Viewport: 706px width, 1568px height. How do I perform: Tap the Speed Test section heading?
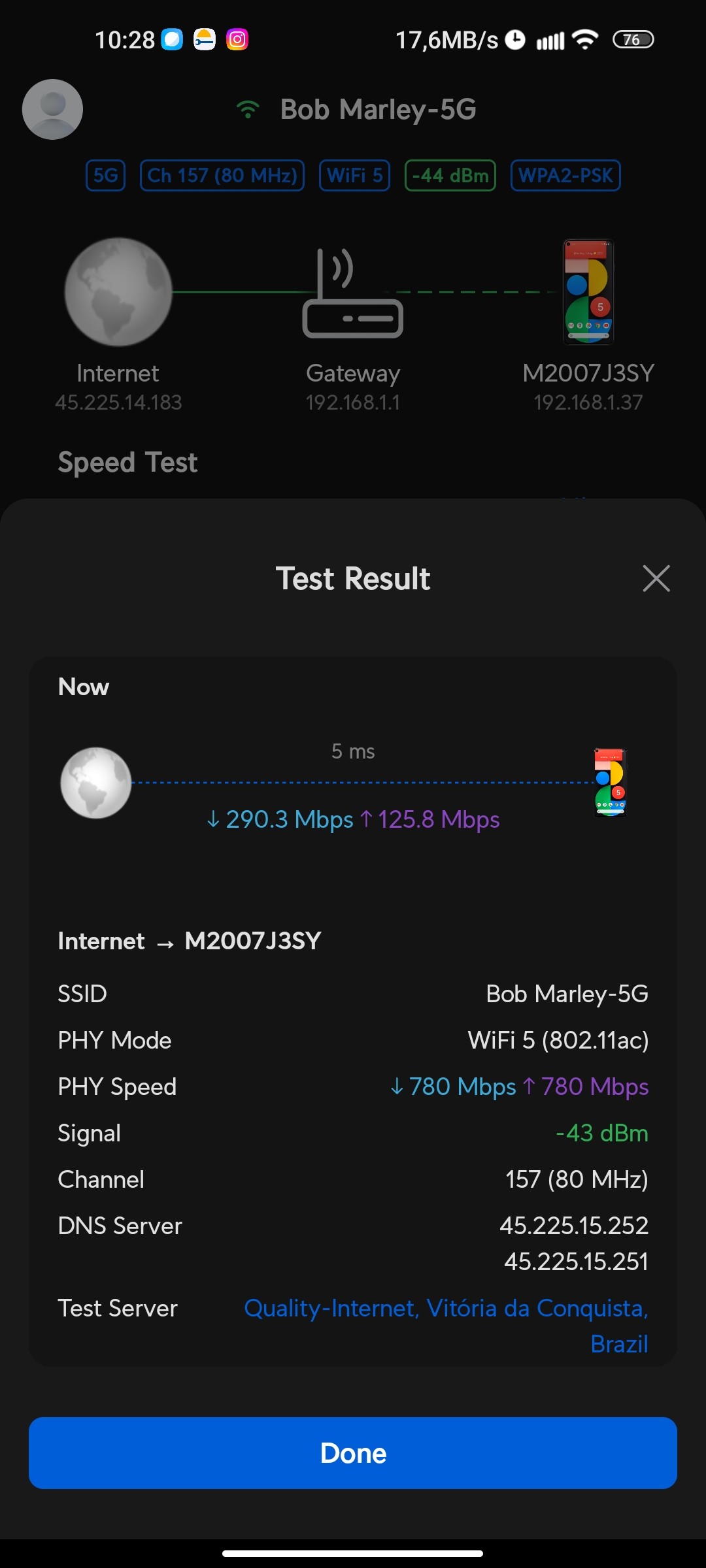(x=127, y=463)
